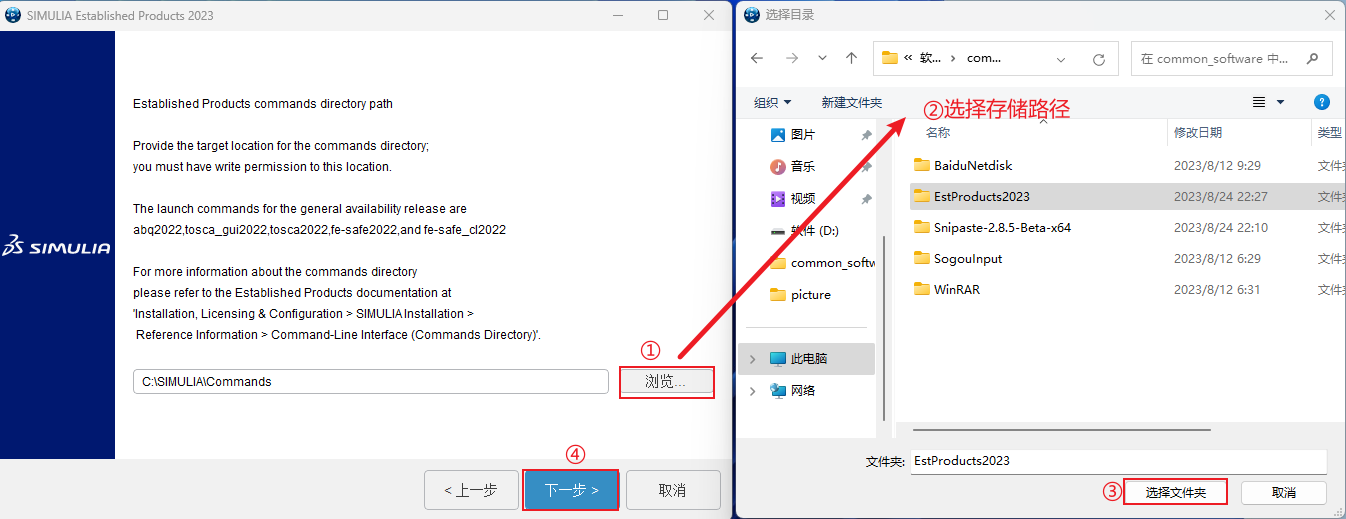Open the recent locations dropdown chevron
Viewport: 1346px width, 519px height.
822,58
